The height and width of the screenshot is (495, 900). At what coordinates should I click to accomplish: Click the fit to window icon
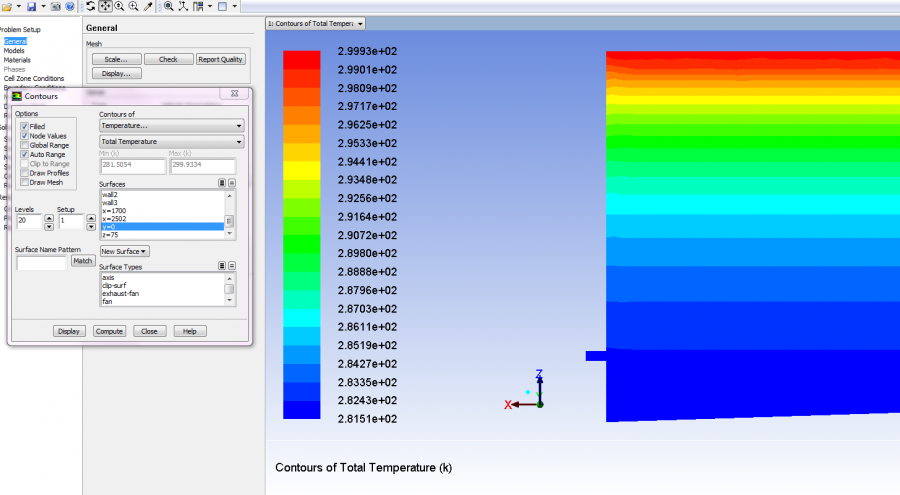168,7
